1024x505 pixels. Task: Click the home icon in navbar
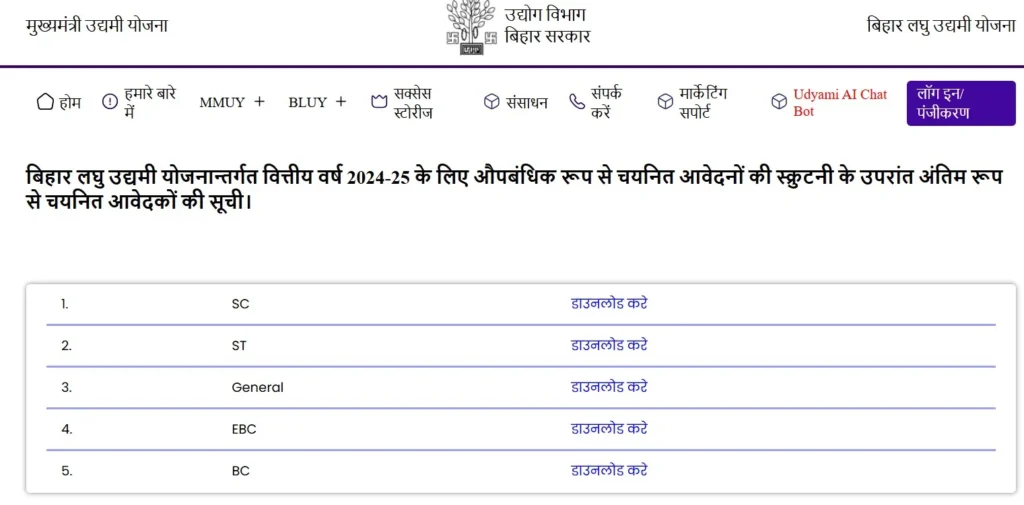44,102
